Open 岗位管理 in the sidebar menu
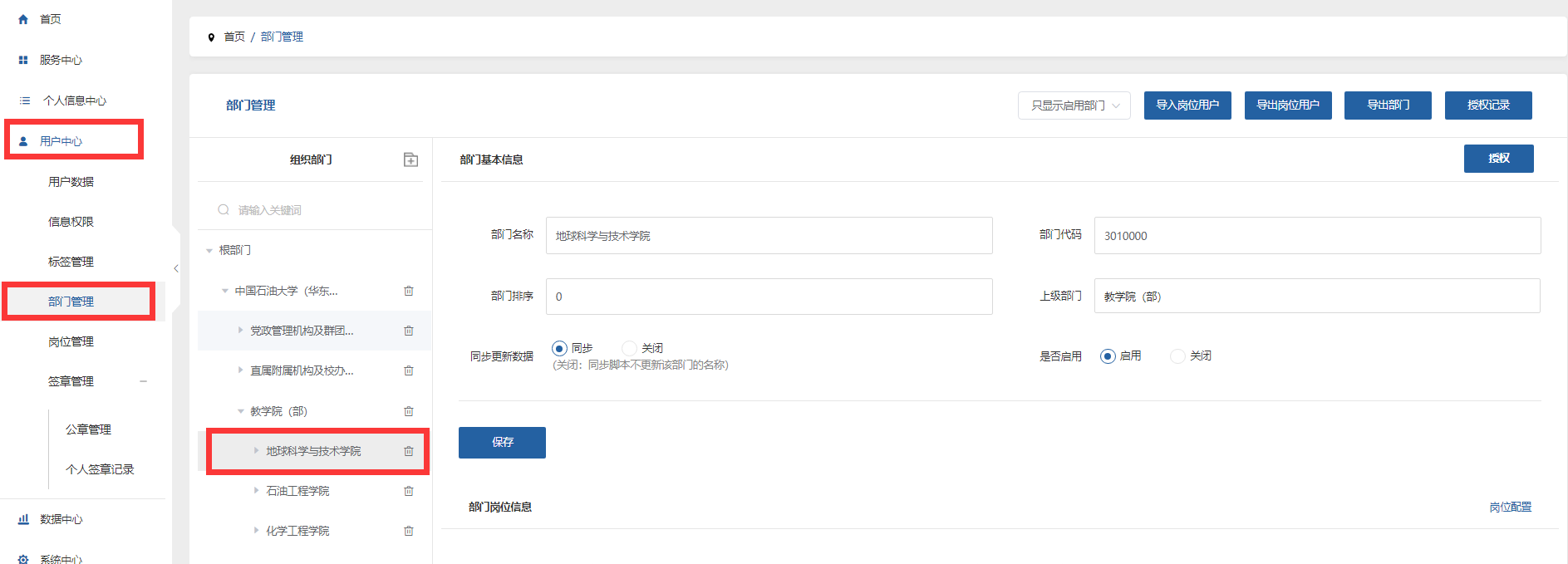 pos(71,341)
